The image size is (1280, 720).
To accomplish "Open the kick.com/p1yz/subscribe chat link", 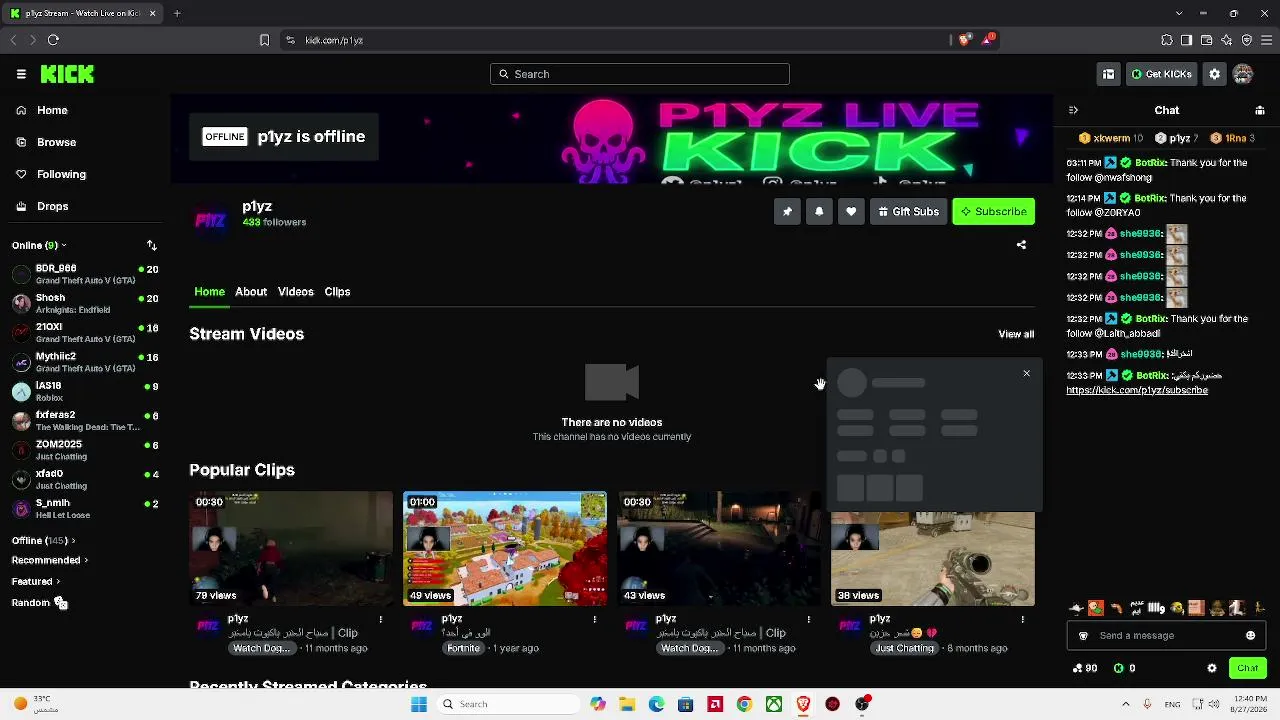I will (1137, 390).
